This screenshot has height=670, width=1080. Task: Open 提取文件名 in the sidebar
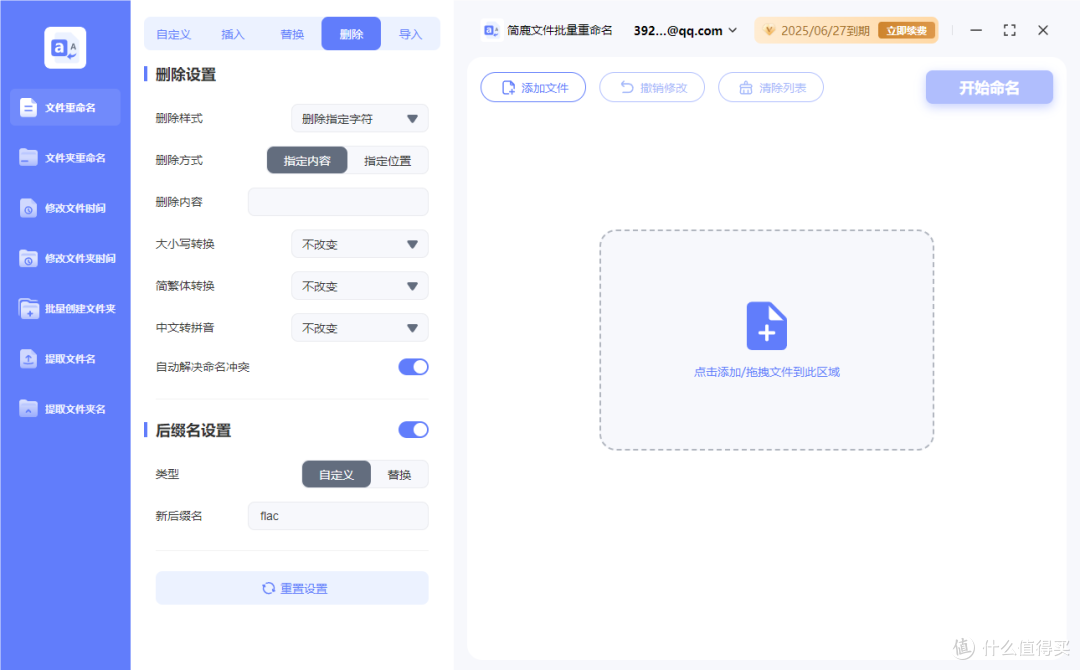[65, 359]
